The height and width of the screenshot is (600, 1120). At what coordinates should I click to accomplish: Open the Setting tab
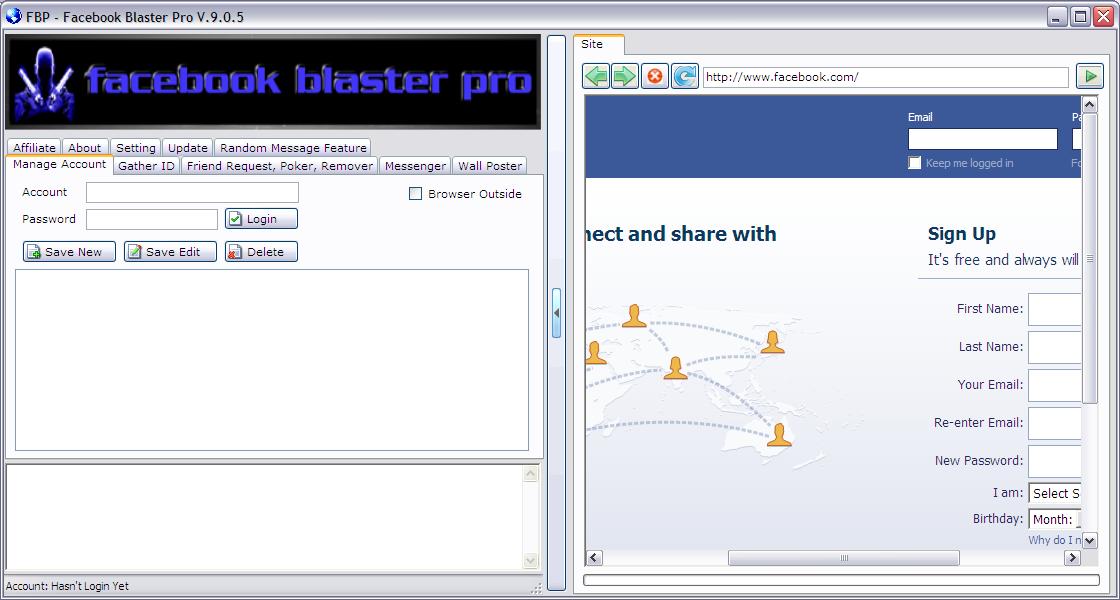135,146
